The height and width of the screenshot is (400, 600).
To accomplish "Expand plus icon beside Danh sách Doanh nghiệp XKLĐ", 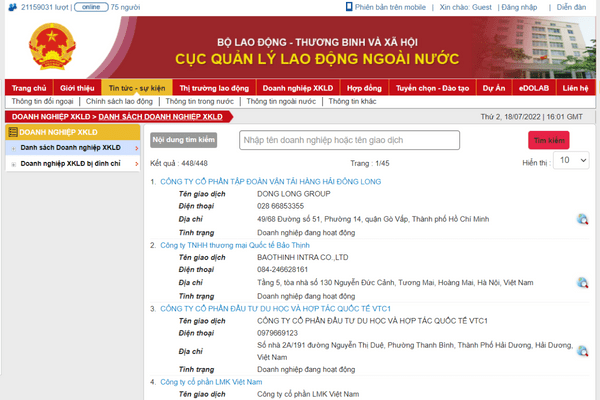I will tap(14, 148).
